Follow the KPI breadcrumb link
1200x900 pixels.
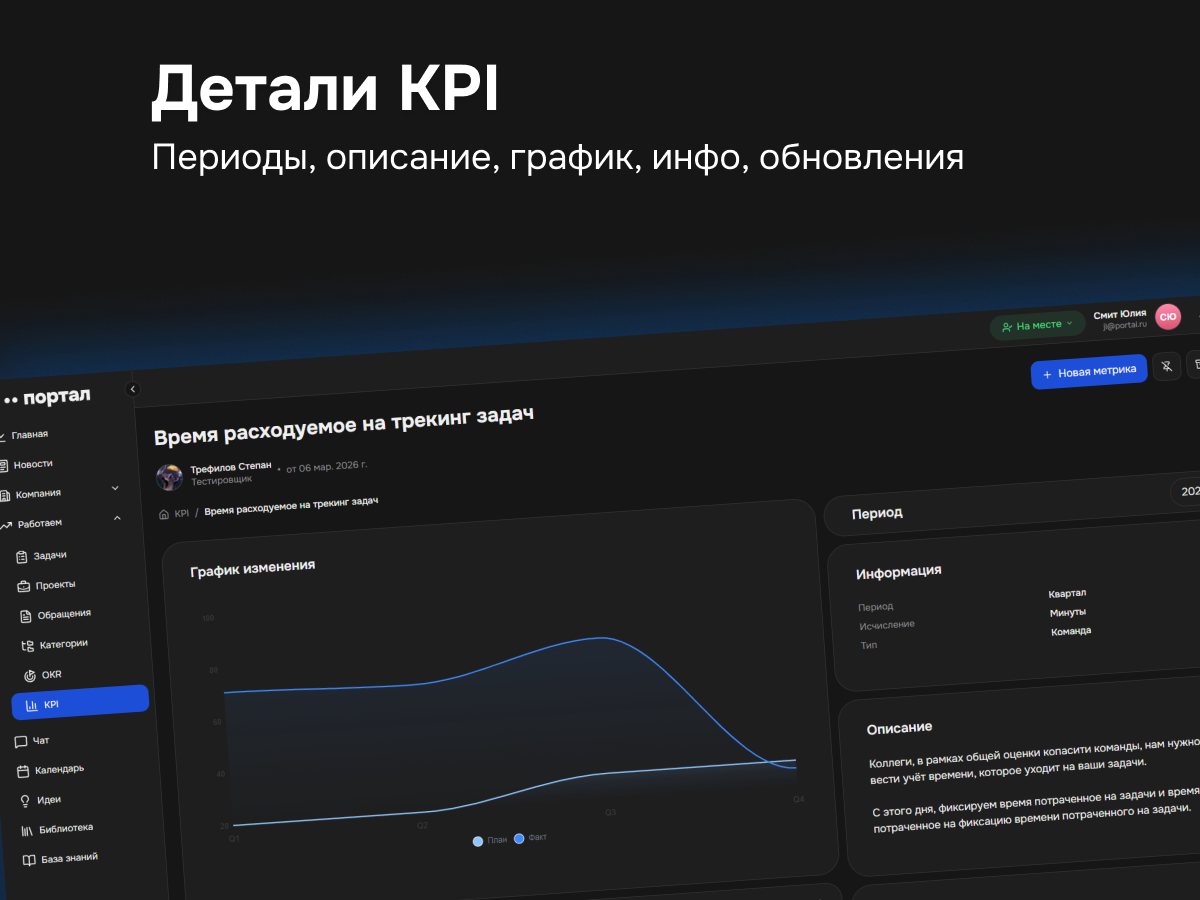tap(181, 513)
